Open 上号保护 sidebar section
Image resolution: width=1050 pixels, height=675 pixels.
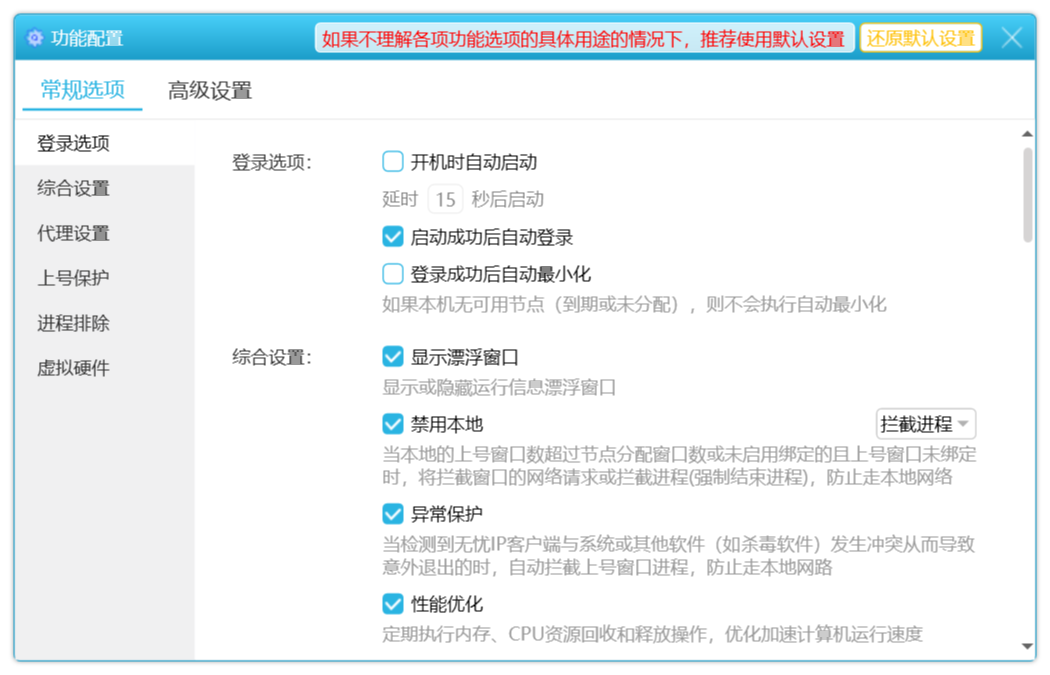pos(74,278)
